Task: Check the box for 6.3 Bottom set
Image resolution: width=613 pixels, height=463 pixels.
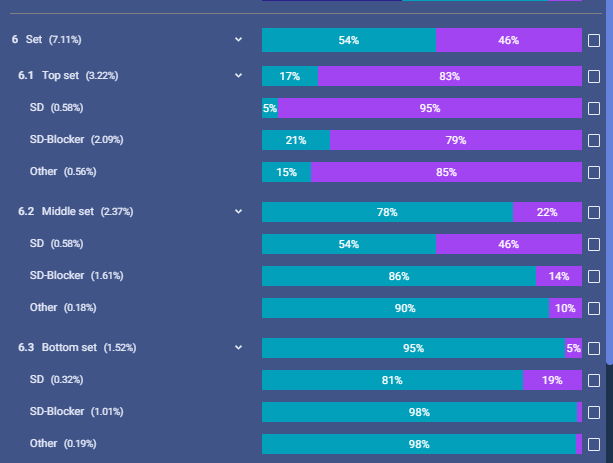Action: [594, 348]
